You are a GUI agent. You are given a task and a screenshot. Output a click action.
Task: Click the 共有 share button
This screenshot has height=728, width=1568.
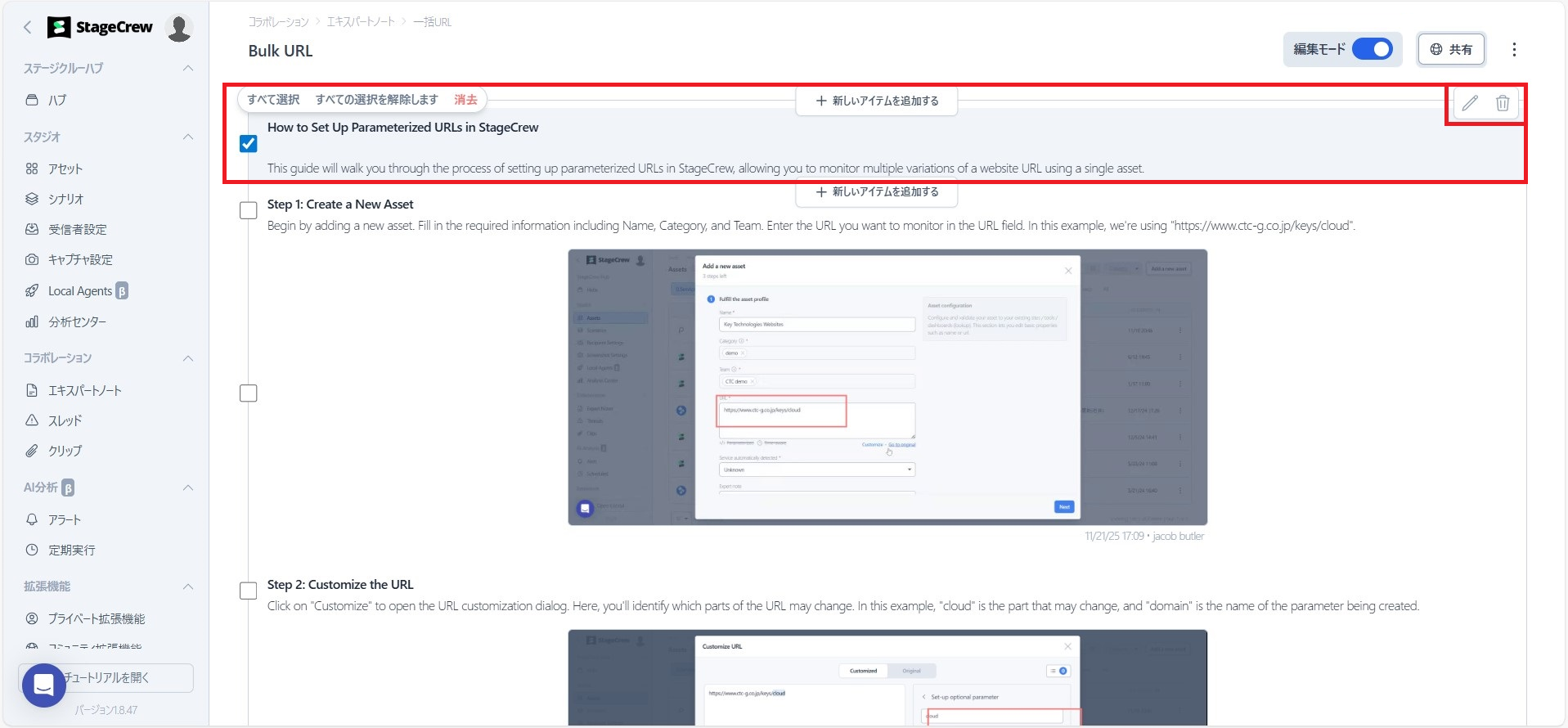pyautogui.click(x=1451, y=49)
